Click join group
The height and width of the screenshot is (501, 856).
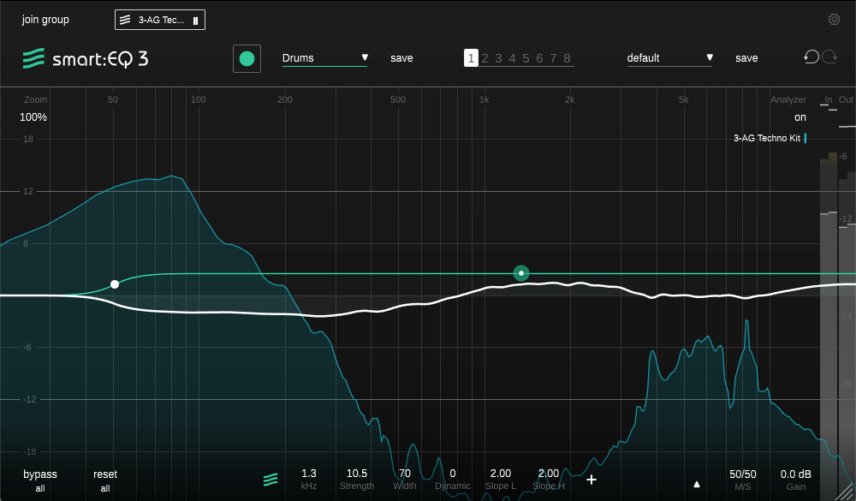point(45,20)
